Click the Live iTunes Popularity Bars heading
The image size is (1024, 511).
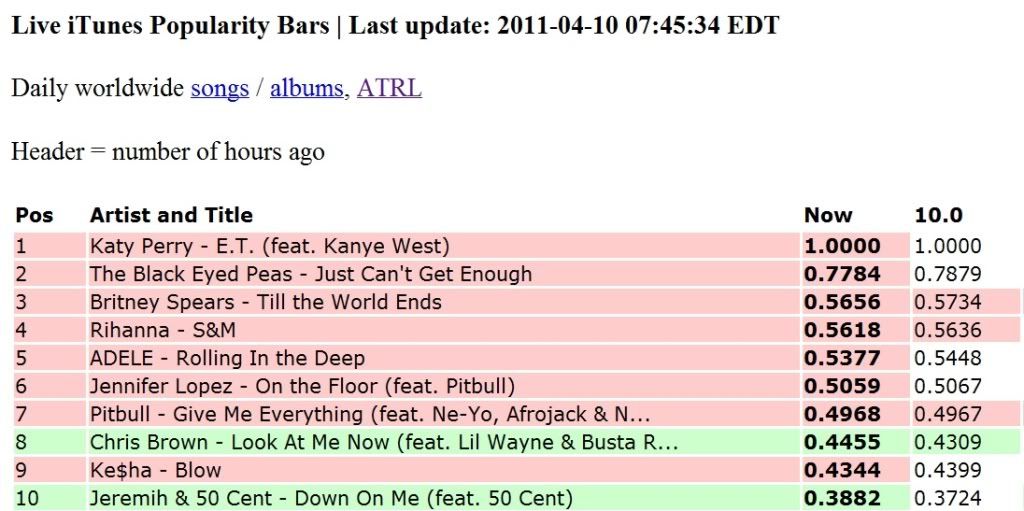tap(170, 26)
